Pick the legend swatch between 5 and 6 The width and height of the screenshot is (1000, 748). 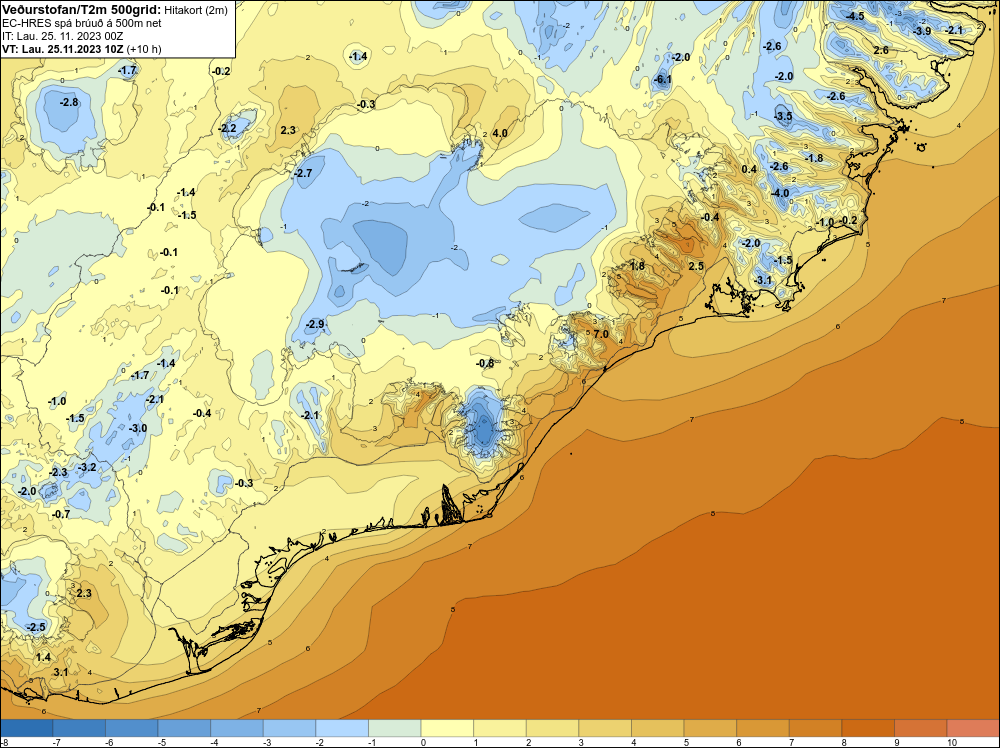[x=710, y=728]
